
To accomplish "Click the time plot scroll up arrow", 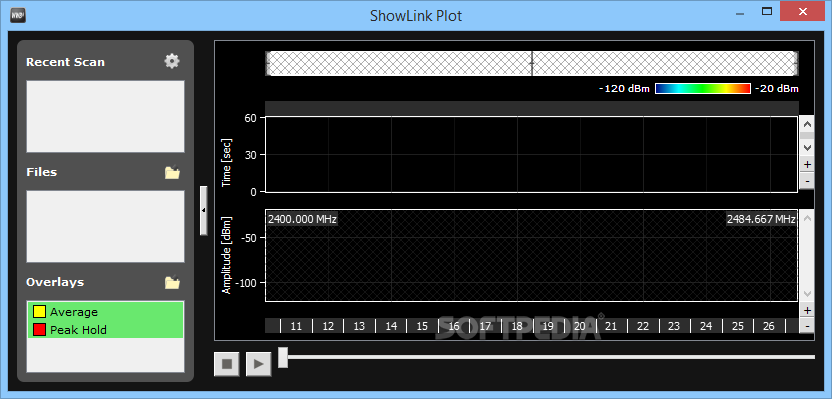I will coord(808,125).
